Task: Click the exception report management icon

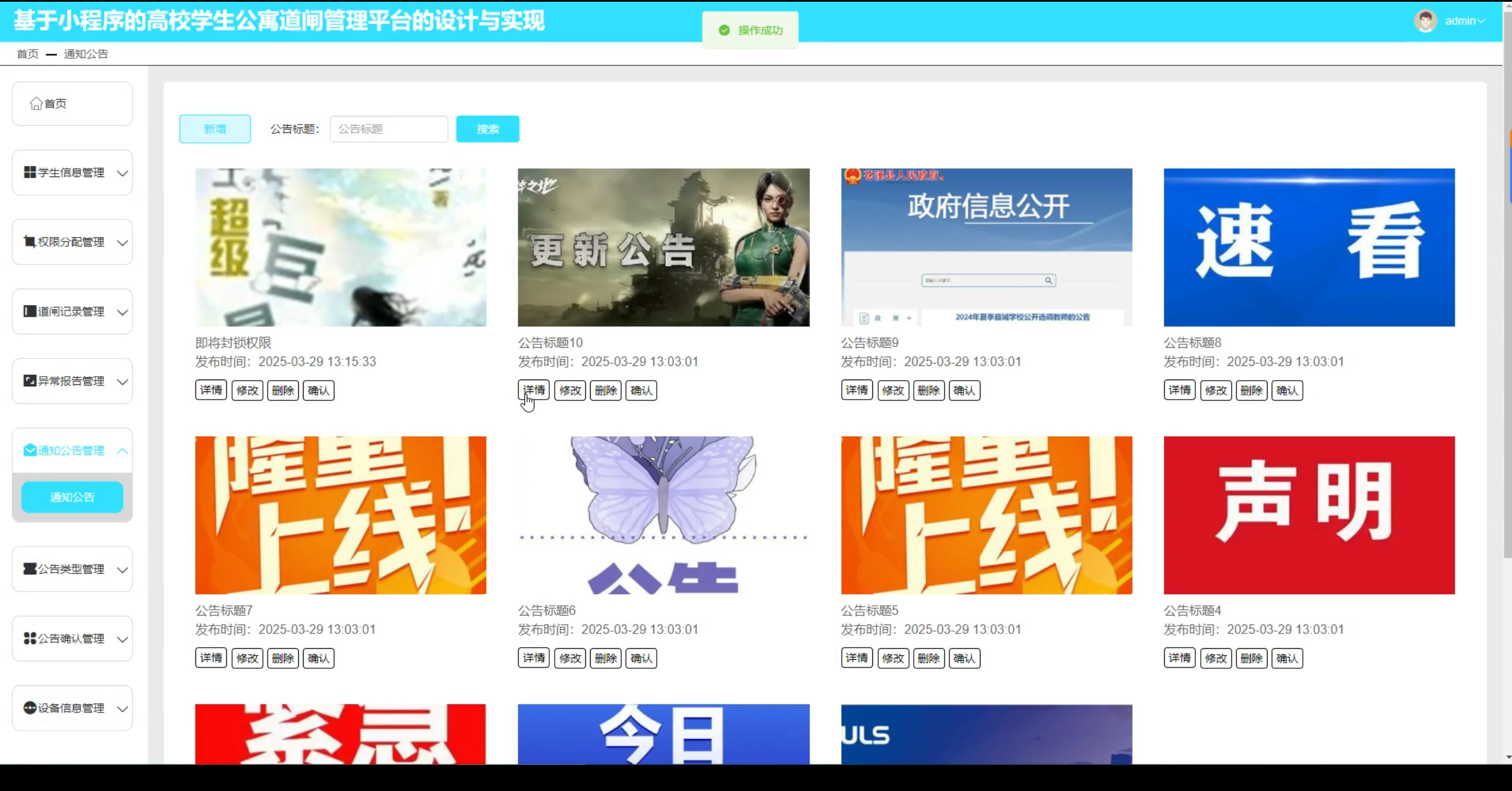Action: click(30, 381)
